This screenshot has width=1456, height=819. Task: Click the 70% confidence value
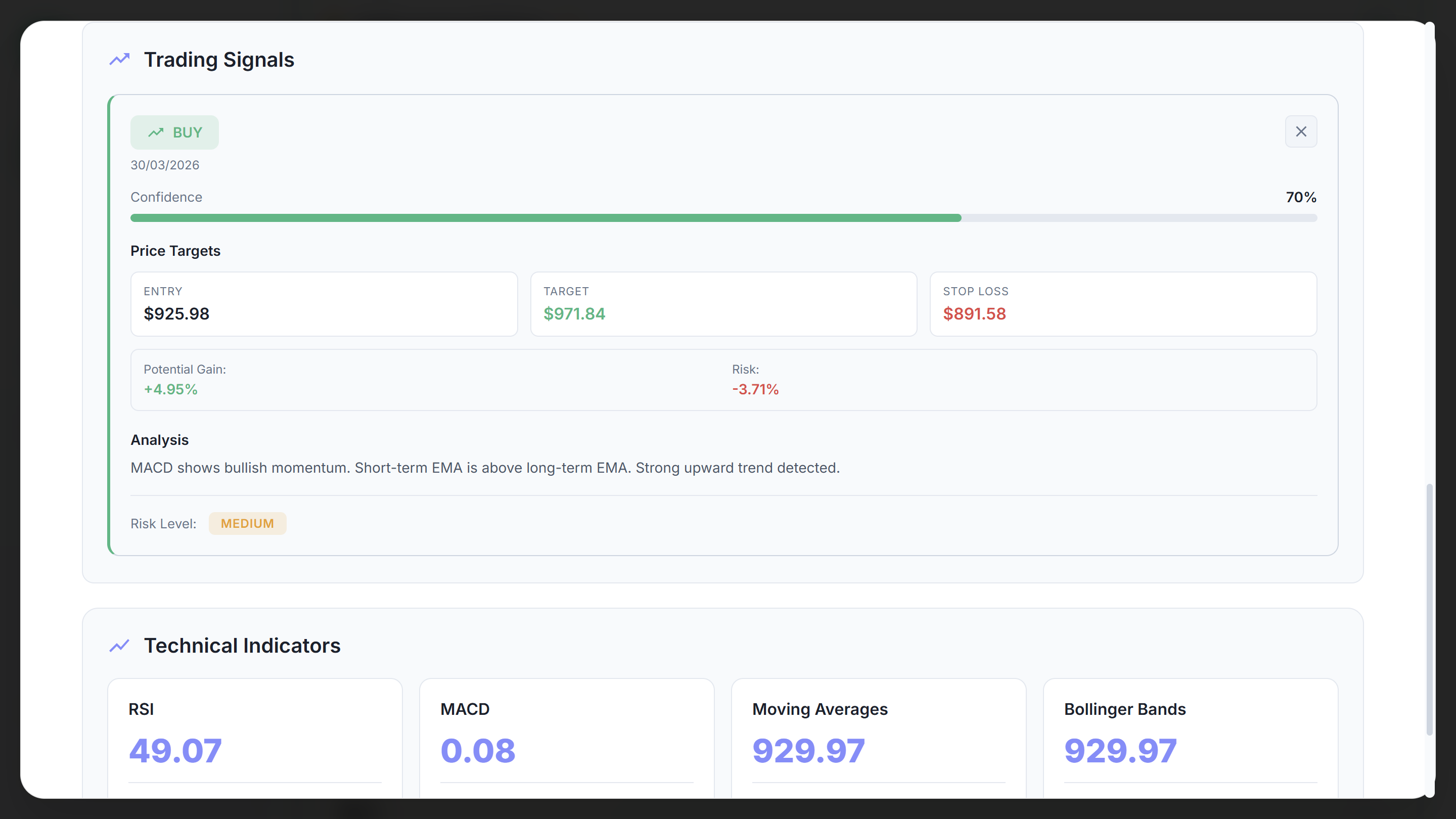tap(1301, 197)
